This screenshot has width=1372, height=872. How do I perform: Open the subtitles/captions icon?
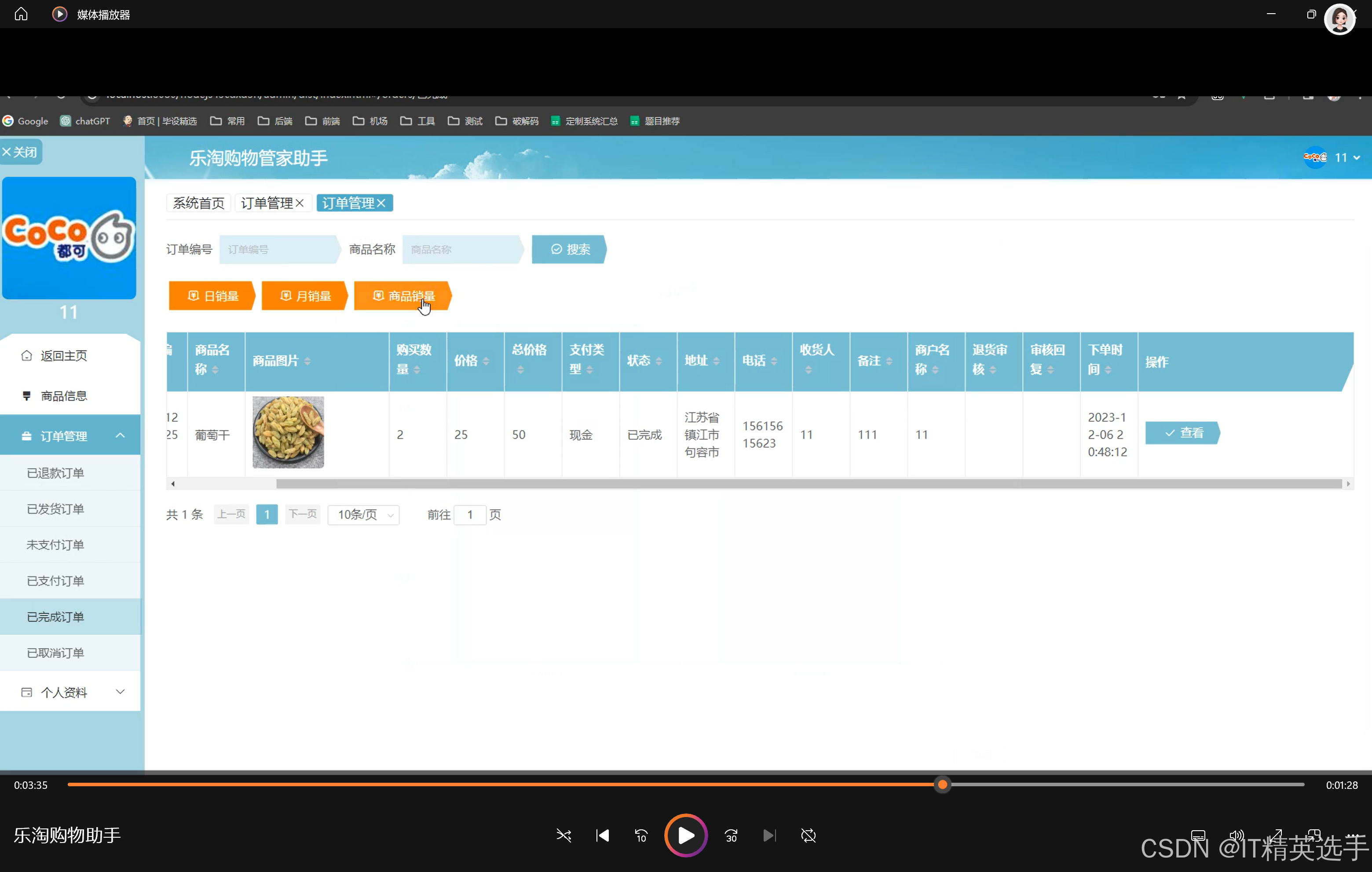1198,836
